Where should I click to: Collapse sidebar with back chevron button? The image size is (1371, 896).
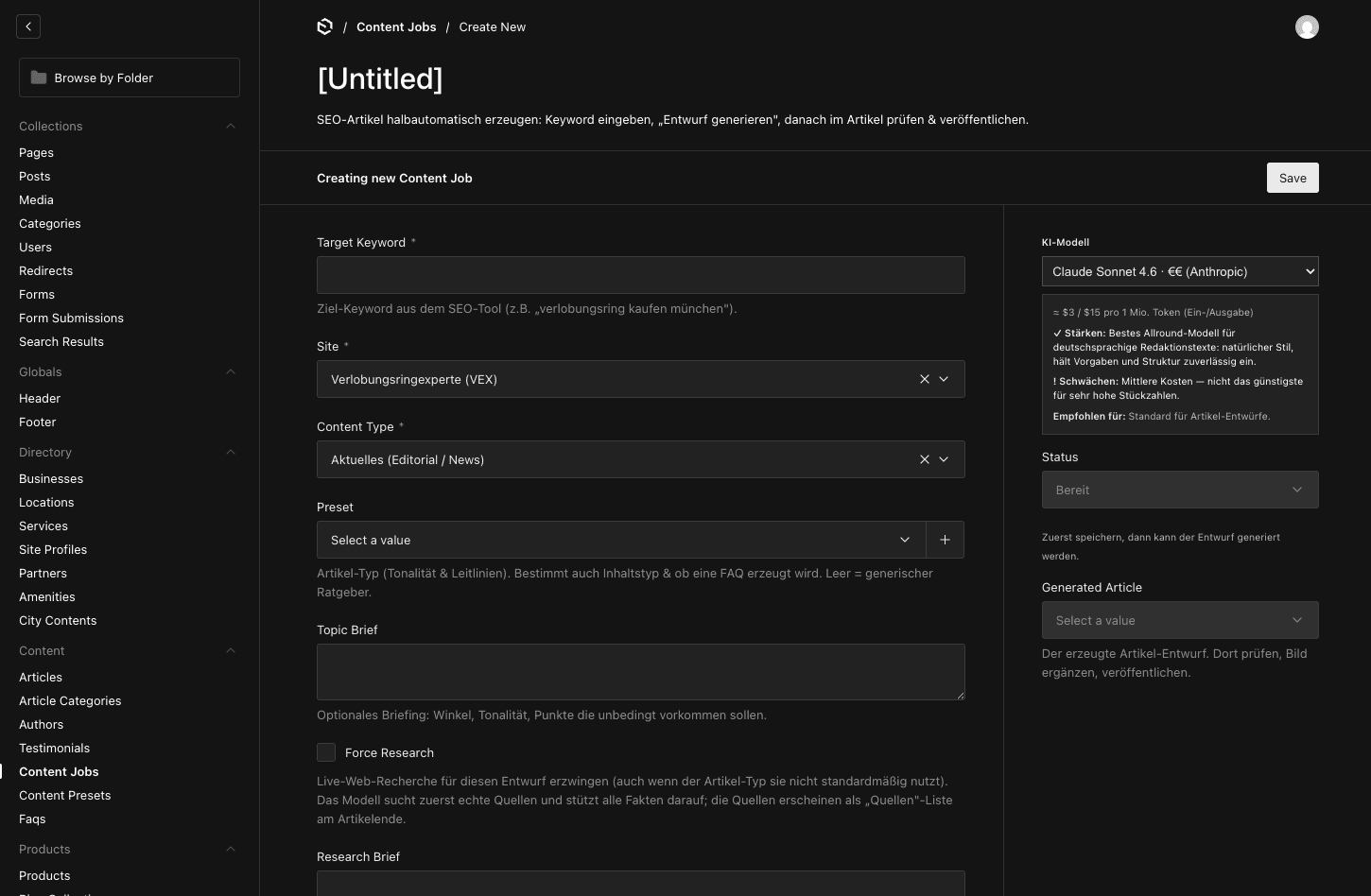(28, 26)
